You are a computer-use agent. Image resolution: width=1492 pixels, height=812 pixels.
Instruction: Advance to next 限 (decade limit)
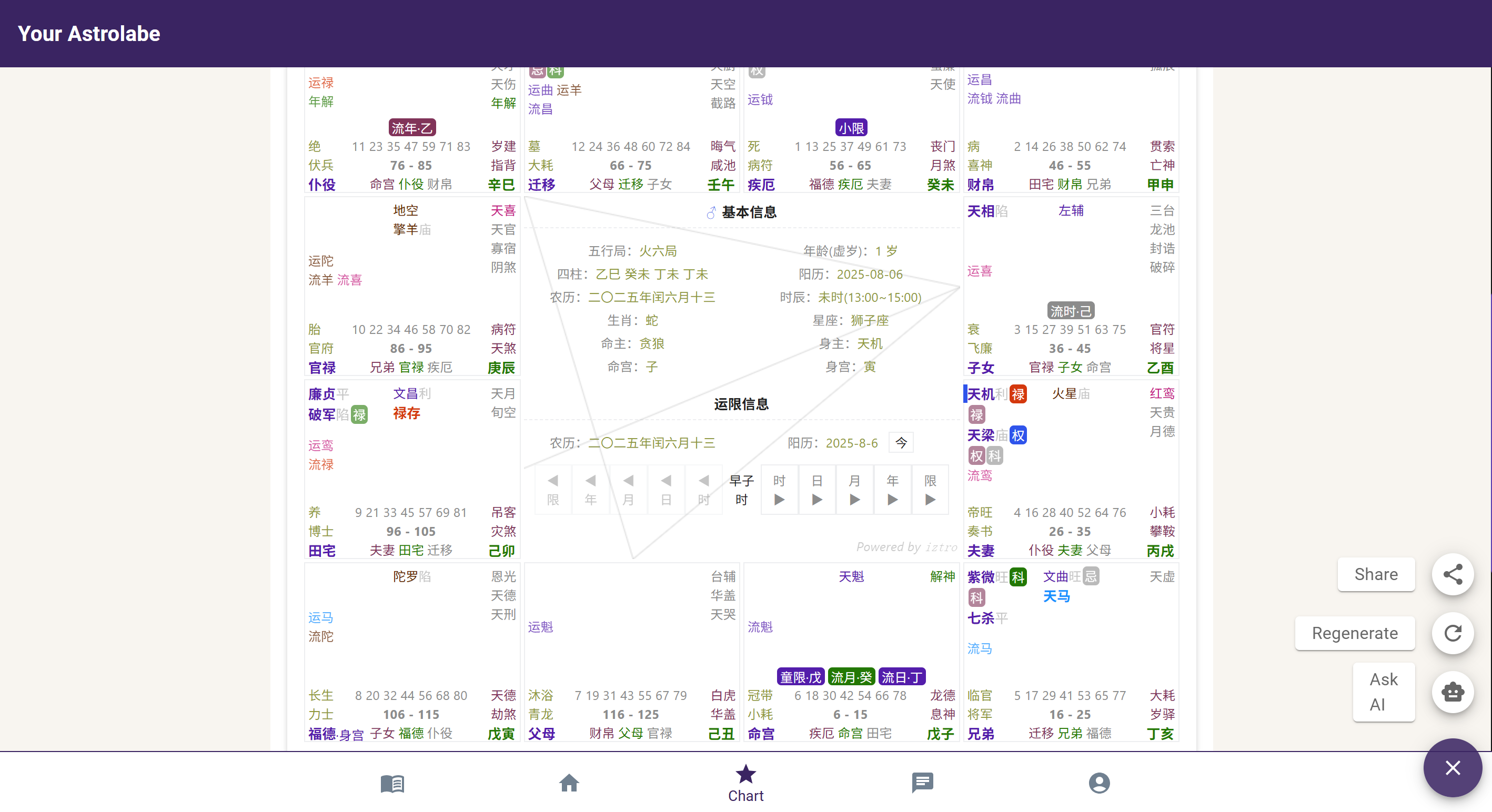pyautogui.click(x=930, y=490)
